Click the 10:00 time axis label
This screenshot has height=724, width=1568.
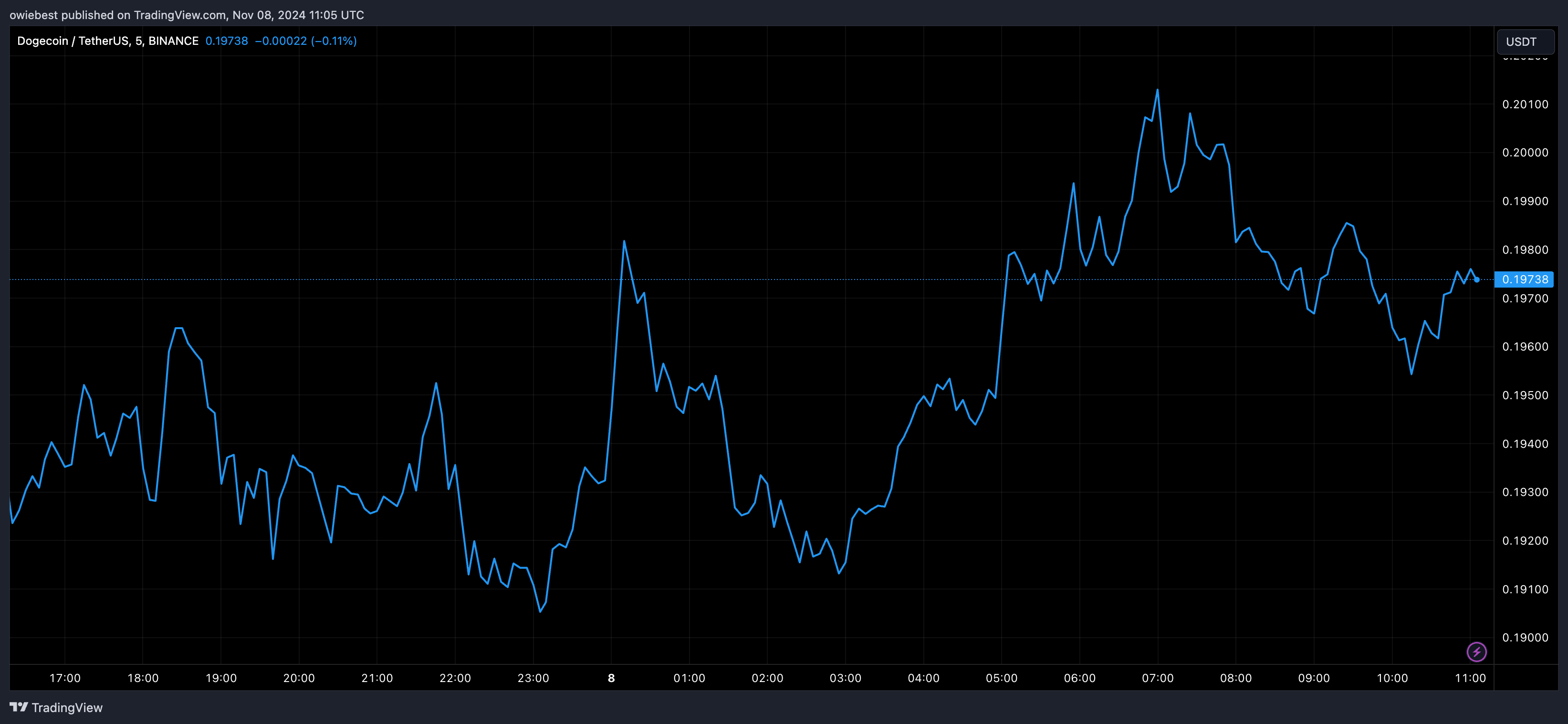coord(1392,678)
